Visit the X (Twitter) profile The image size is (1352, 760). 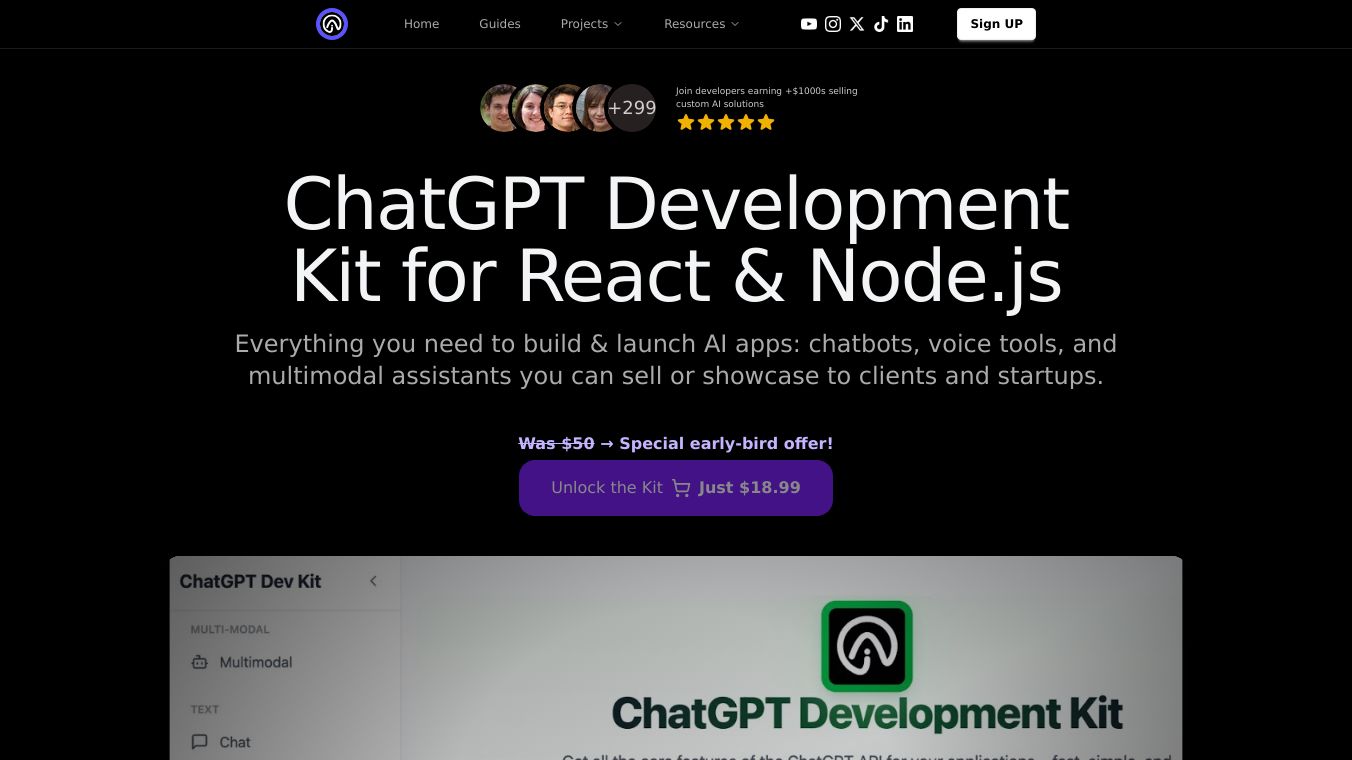pyautogui.click(x=857, y=24)
